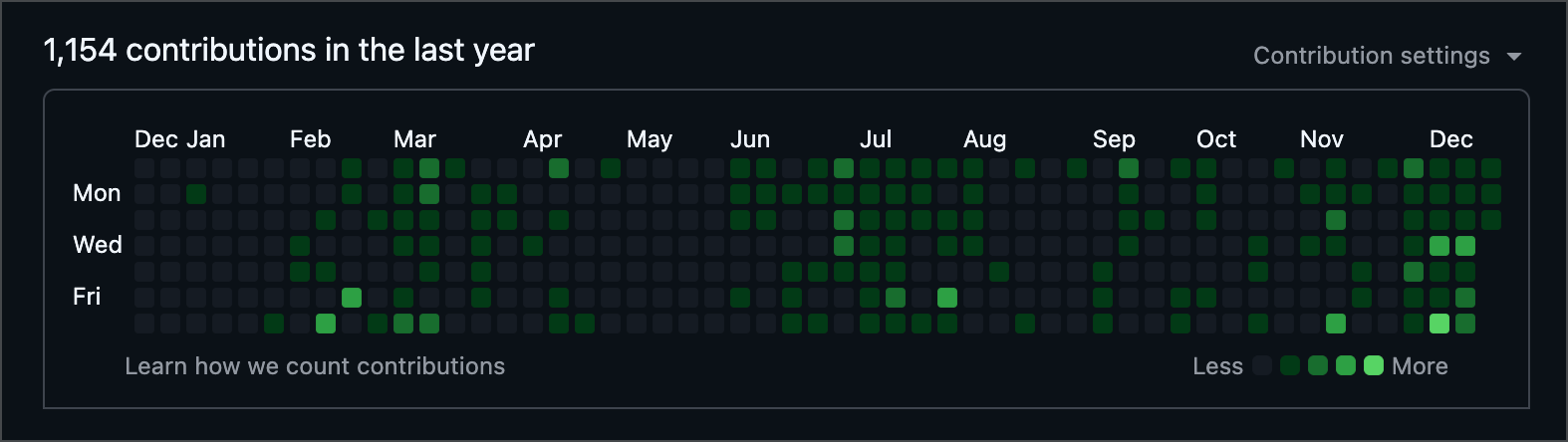Screen dimensions: 1568x442
Task: Click the darkest empty legend square next to Less
Action: tap(1262, 365)
